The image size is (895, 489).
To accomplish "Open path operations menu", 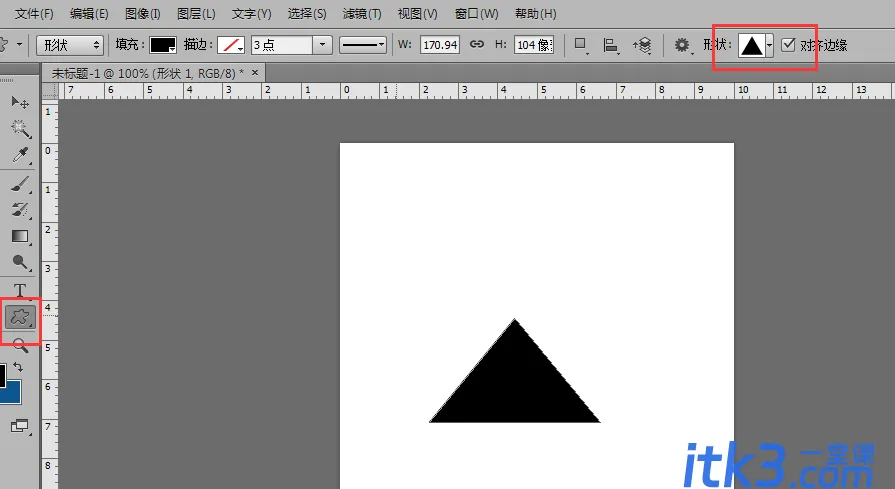I will (580, 45).
